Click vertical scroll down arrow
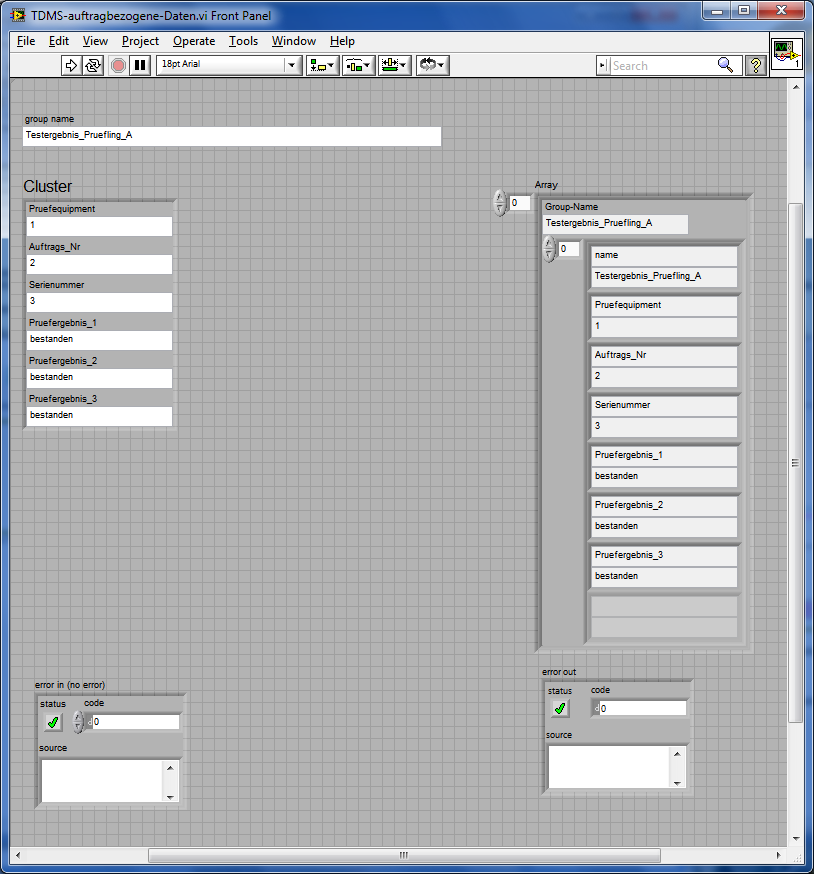The height and width of the screenshot is (874, 814). click(796, 838)
